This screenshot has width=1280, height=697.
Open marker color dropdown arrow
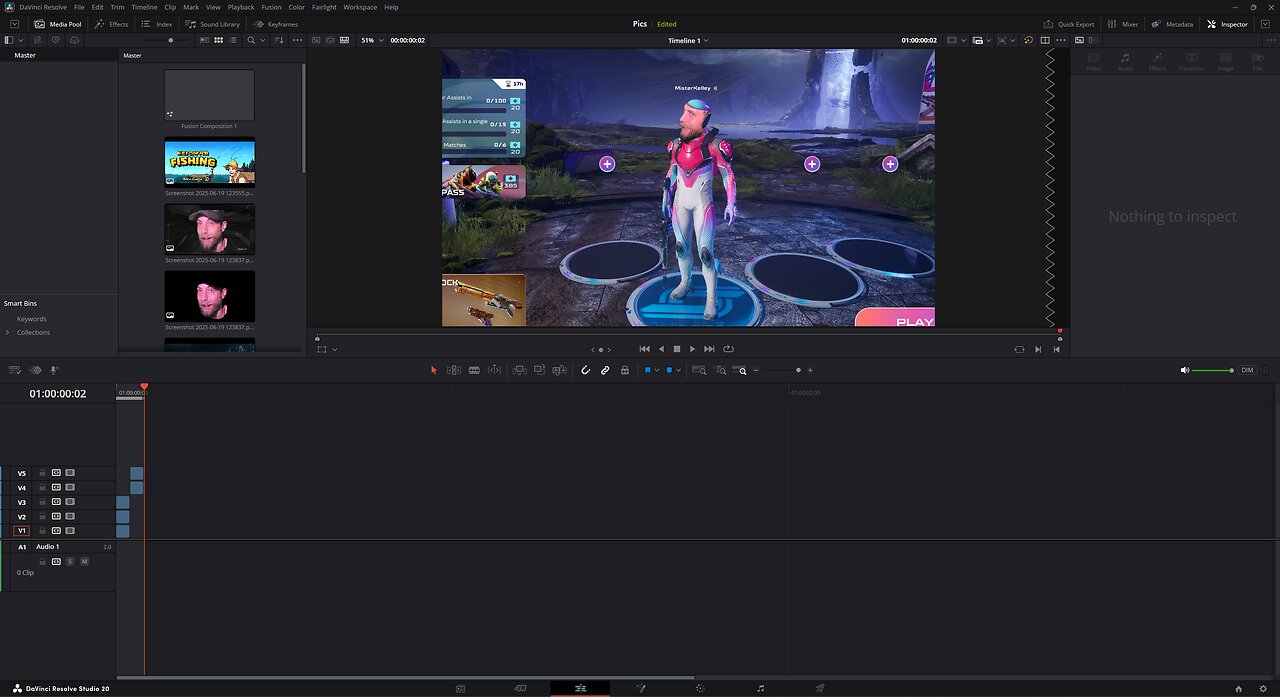point(679,370)
